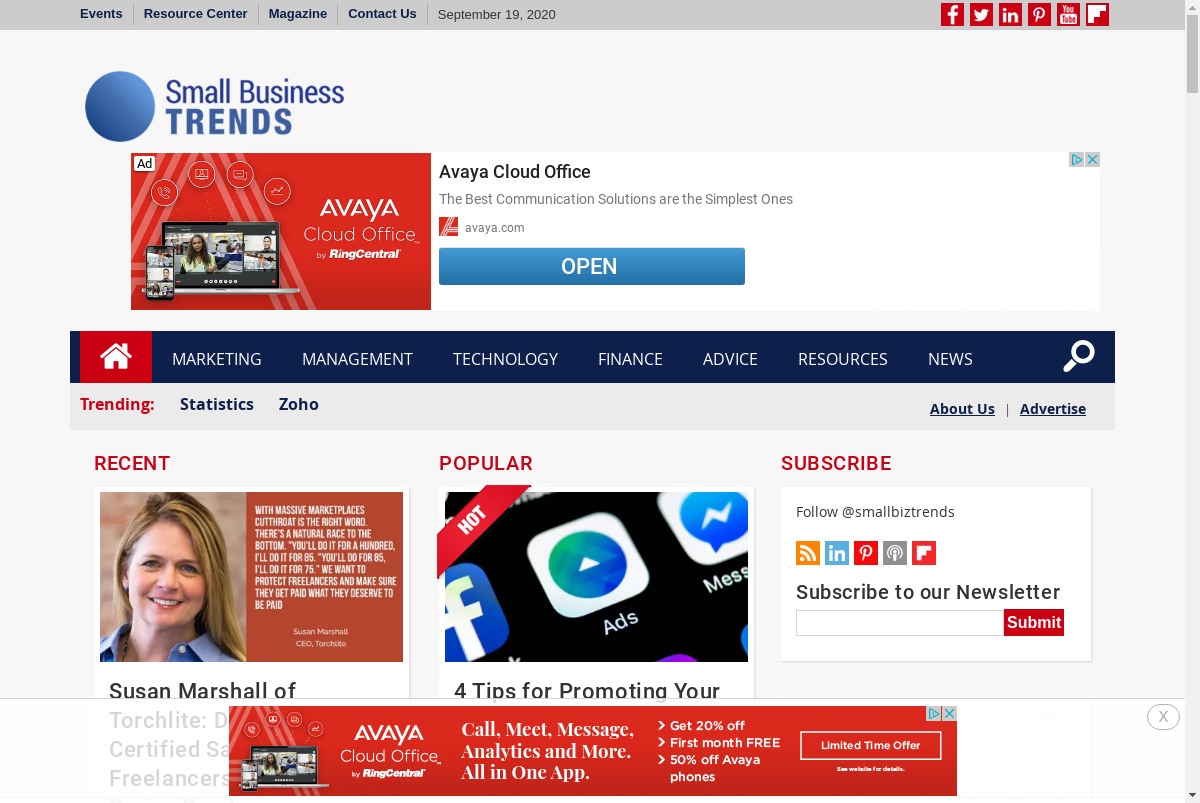The height and width of the screenshot is (803, 1200).
Task: Open Pinterest icon in top bar
Action: pos(1039,14)
